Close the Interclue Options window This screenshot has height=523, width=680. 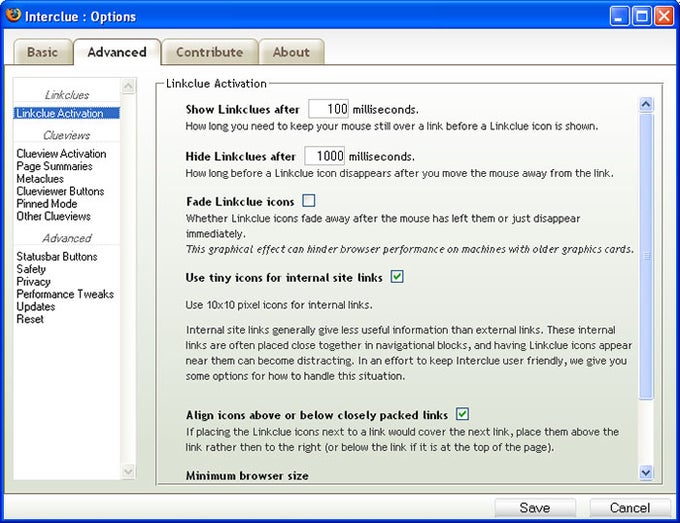click(x=664, y=16)
